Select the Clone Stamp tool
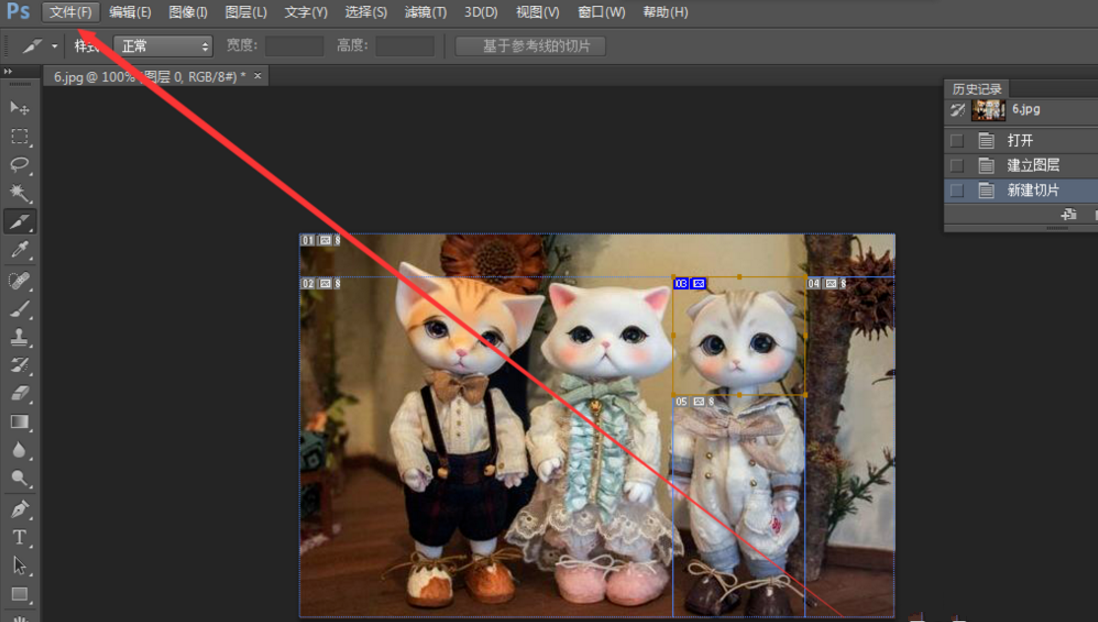Viewport: 1098px width, 622px height. [19, 337]
